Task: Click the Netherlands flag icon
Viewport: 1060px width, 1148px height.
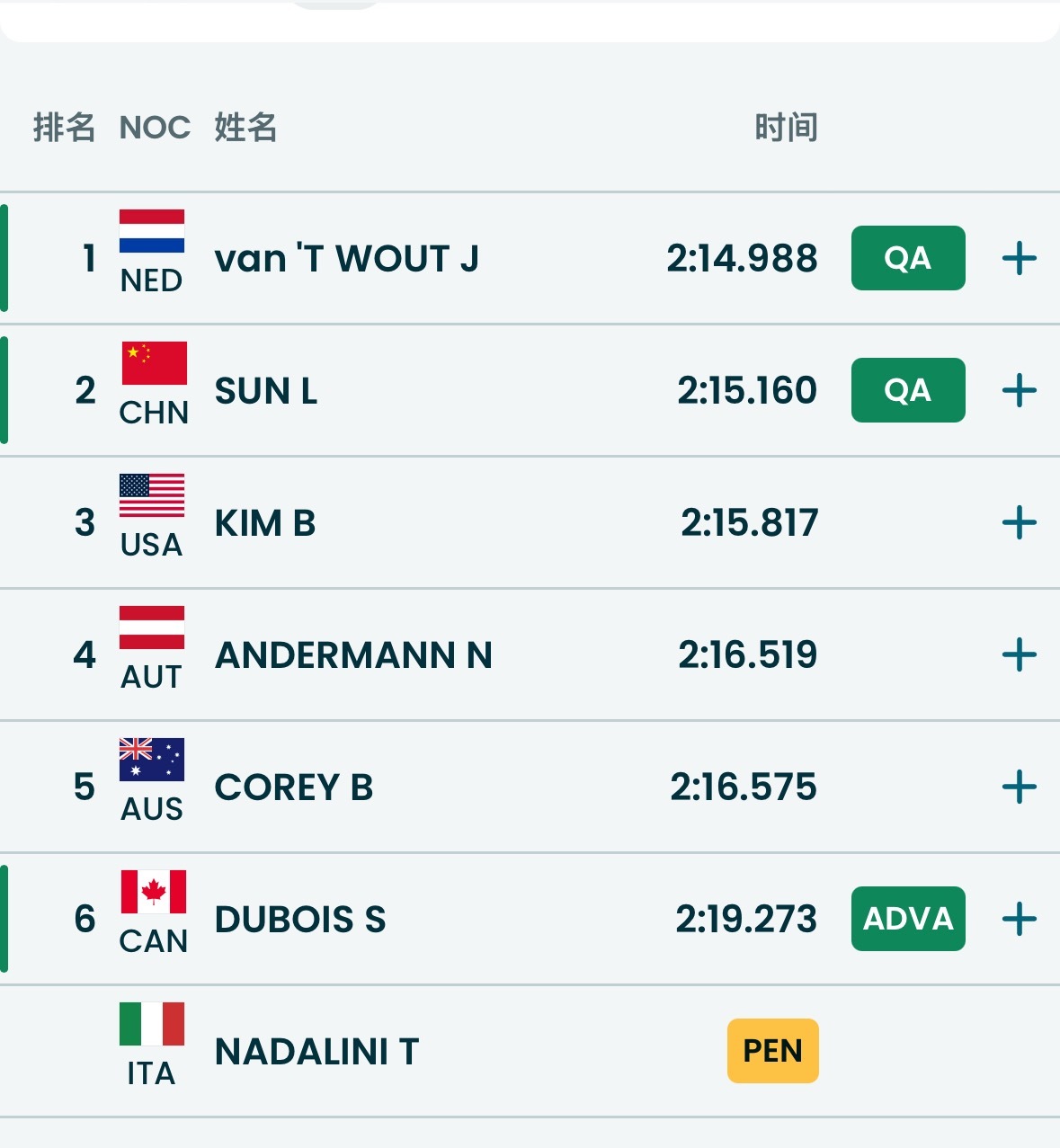Action: pos(152,232)
